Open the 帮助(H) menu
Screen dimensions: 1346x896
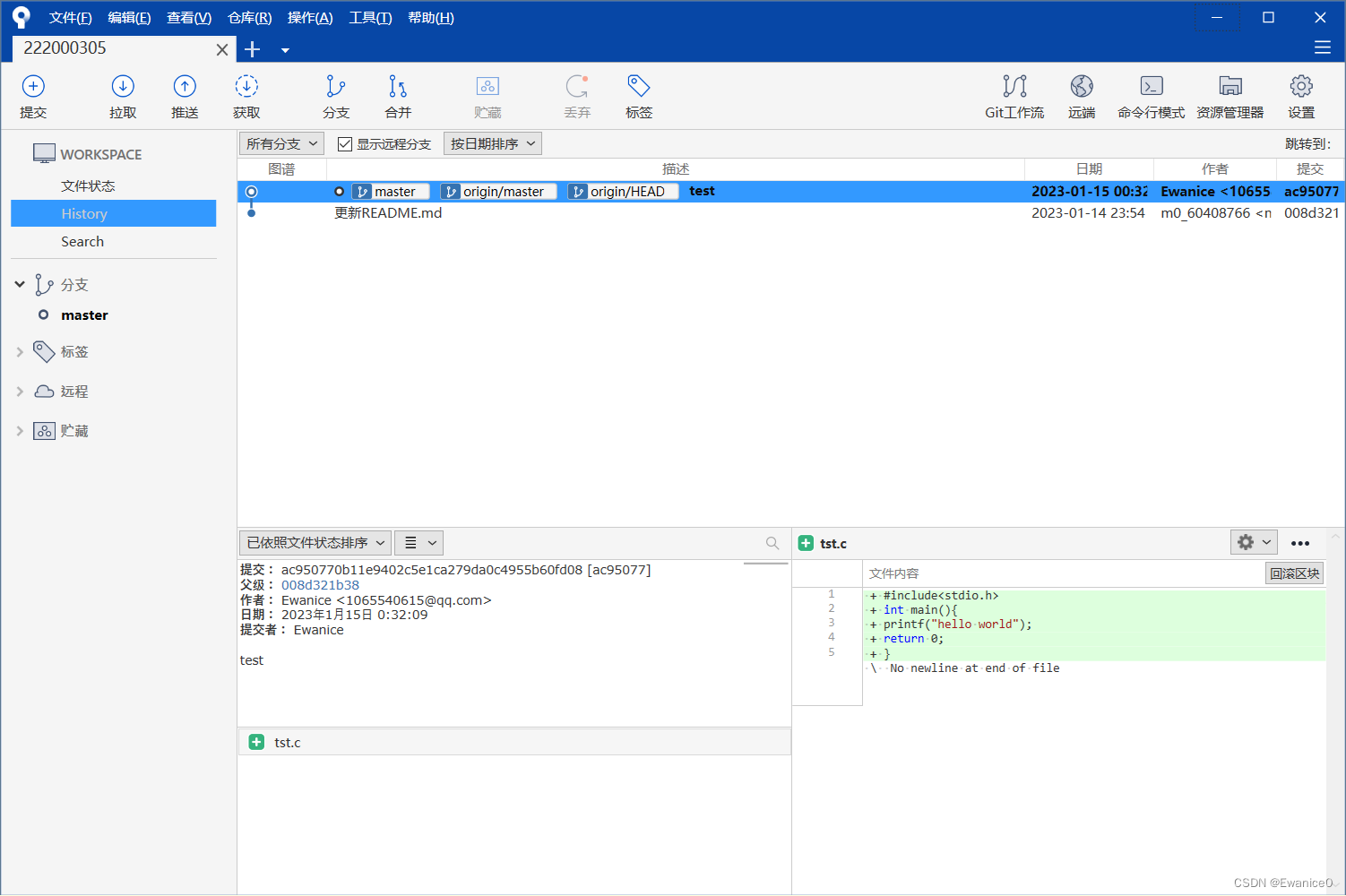coord(431,18)
